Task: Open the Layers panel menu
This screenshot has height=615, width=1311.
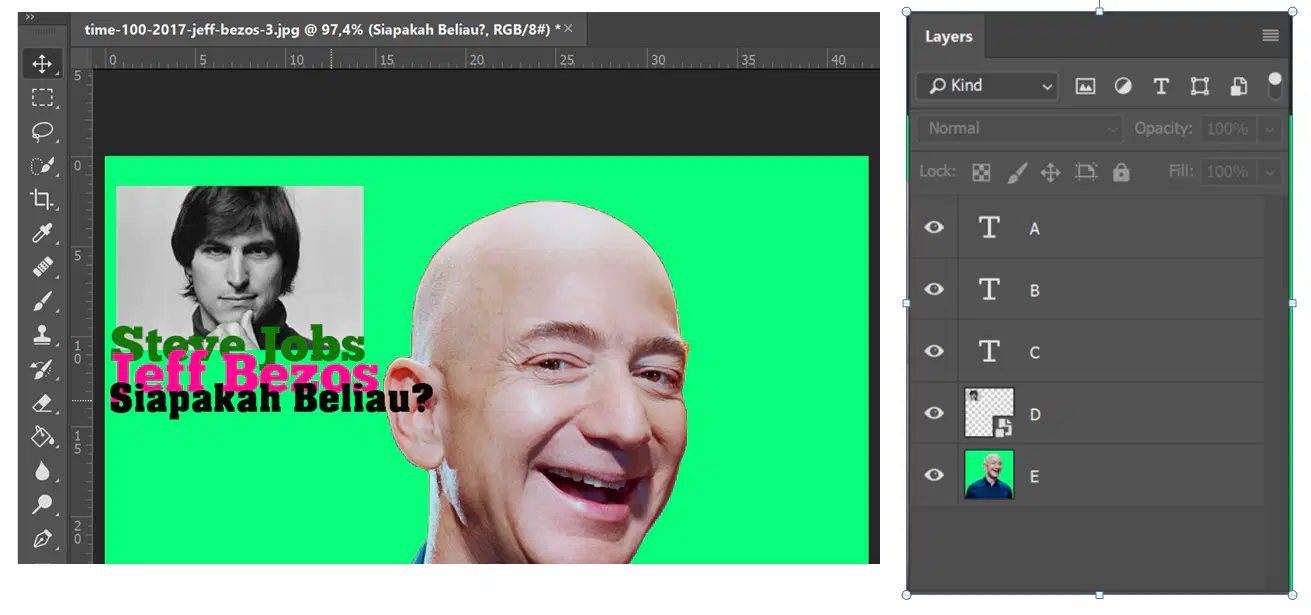Action: 1270,36
